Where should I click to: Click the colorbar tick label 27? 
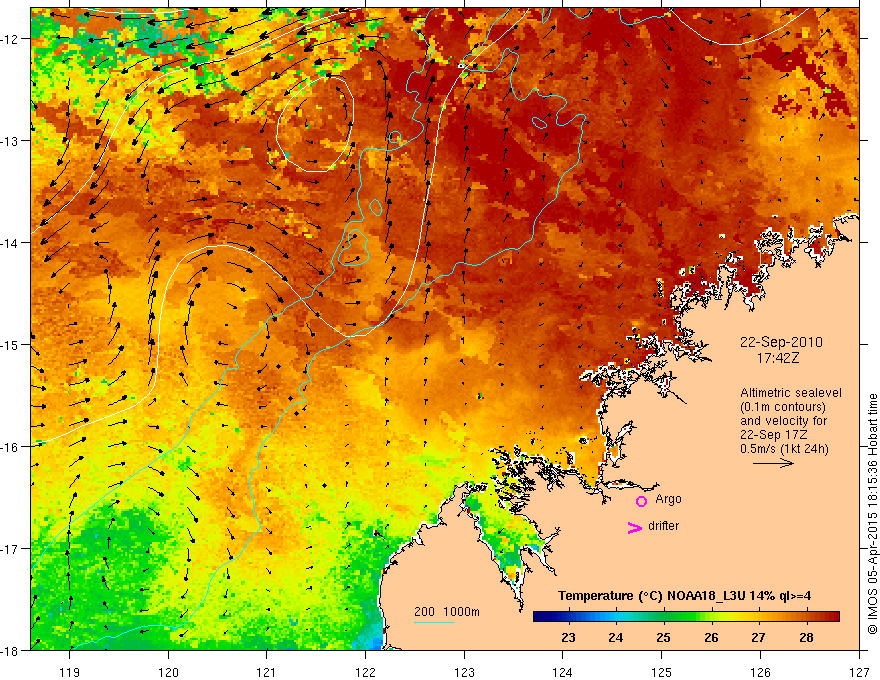(x=758, y=637)
